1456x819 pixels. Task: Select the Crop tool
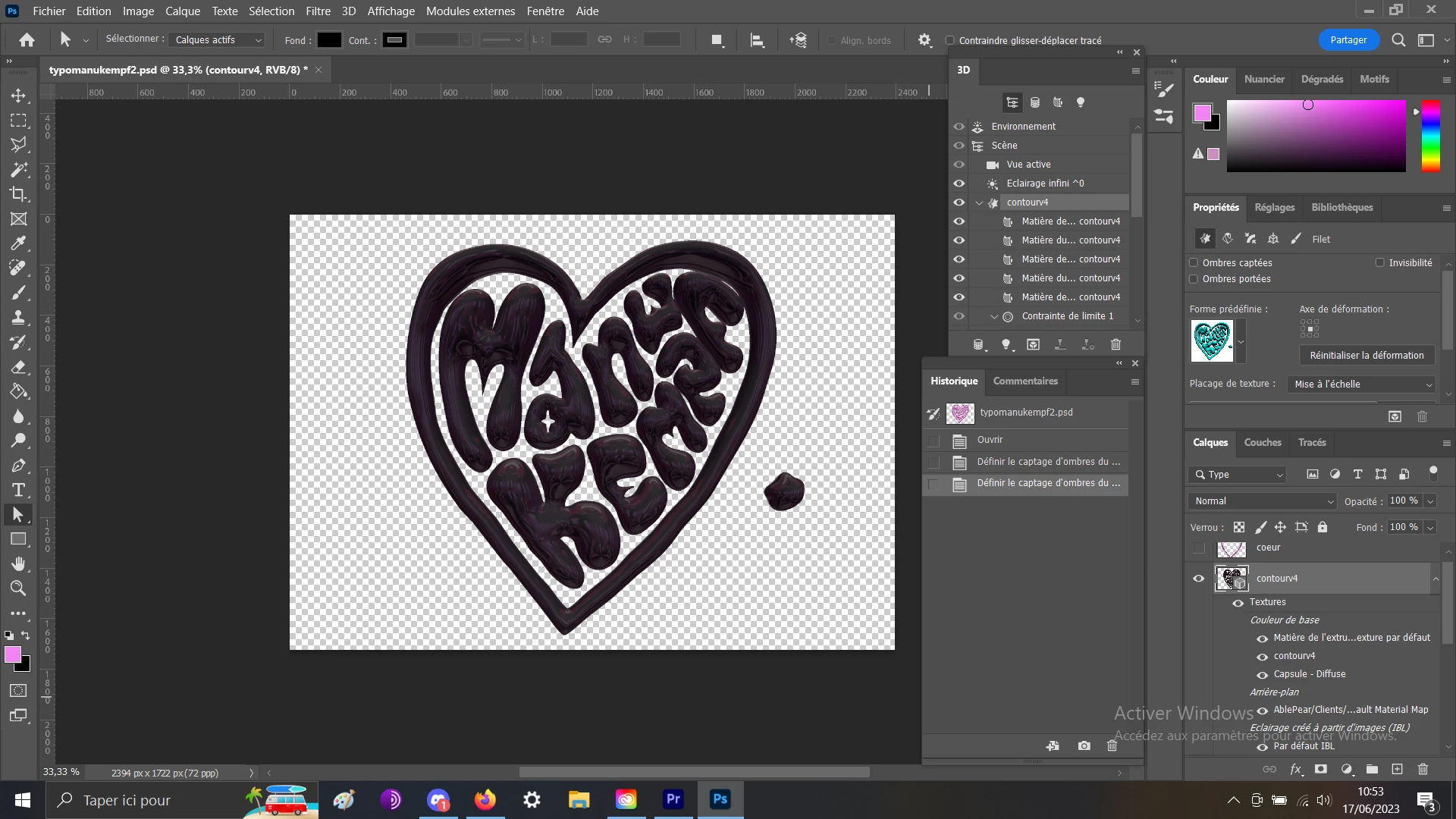[x=18, y=194]
